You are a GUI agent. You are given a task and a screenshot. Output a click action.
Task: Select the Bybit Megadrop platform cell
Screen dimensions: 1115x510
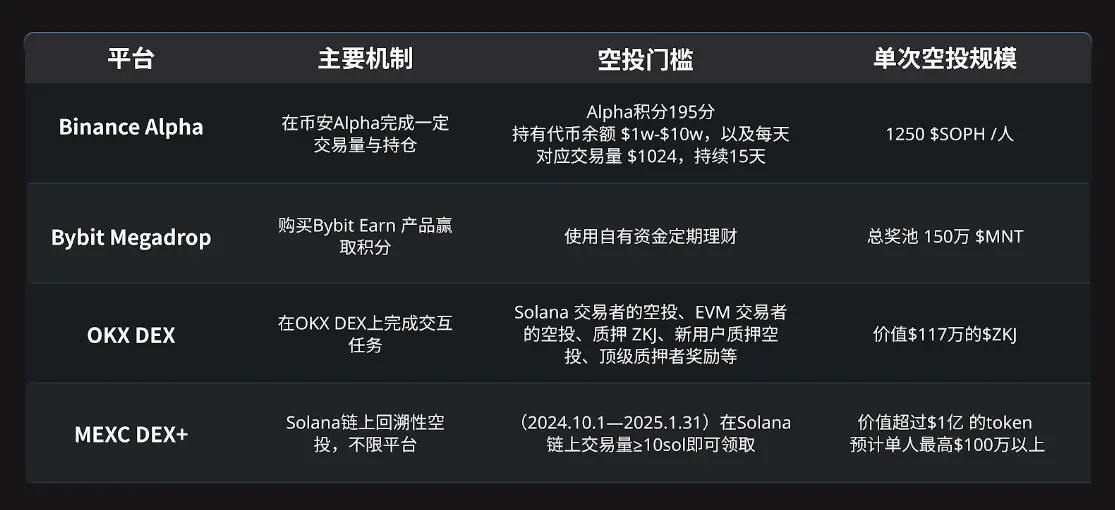131,237
